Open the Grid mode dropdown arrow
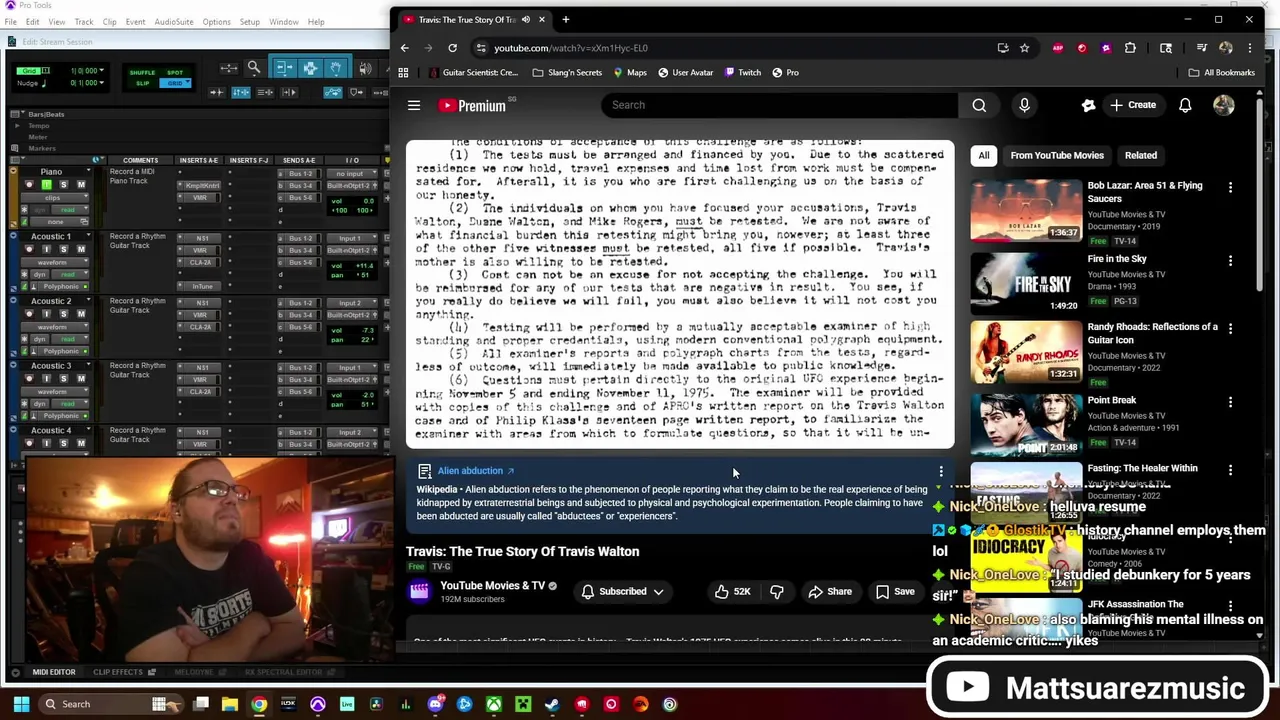 pyautogui.click(x=188, y=81)
